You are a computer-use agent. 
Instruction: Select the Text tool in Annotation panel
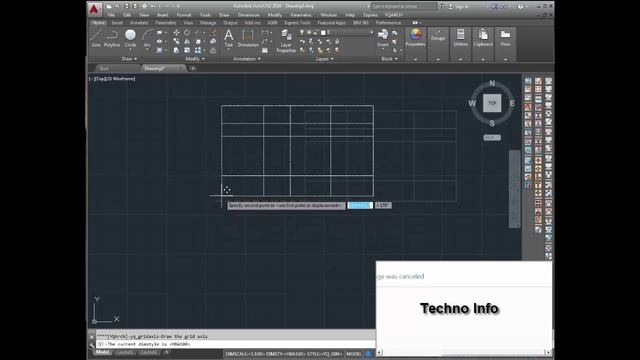click(229, 38)
